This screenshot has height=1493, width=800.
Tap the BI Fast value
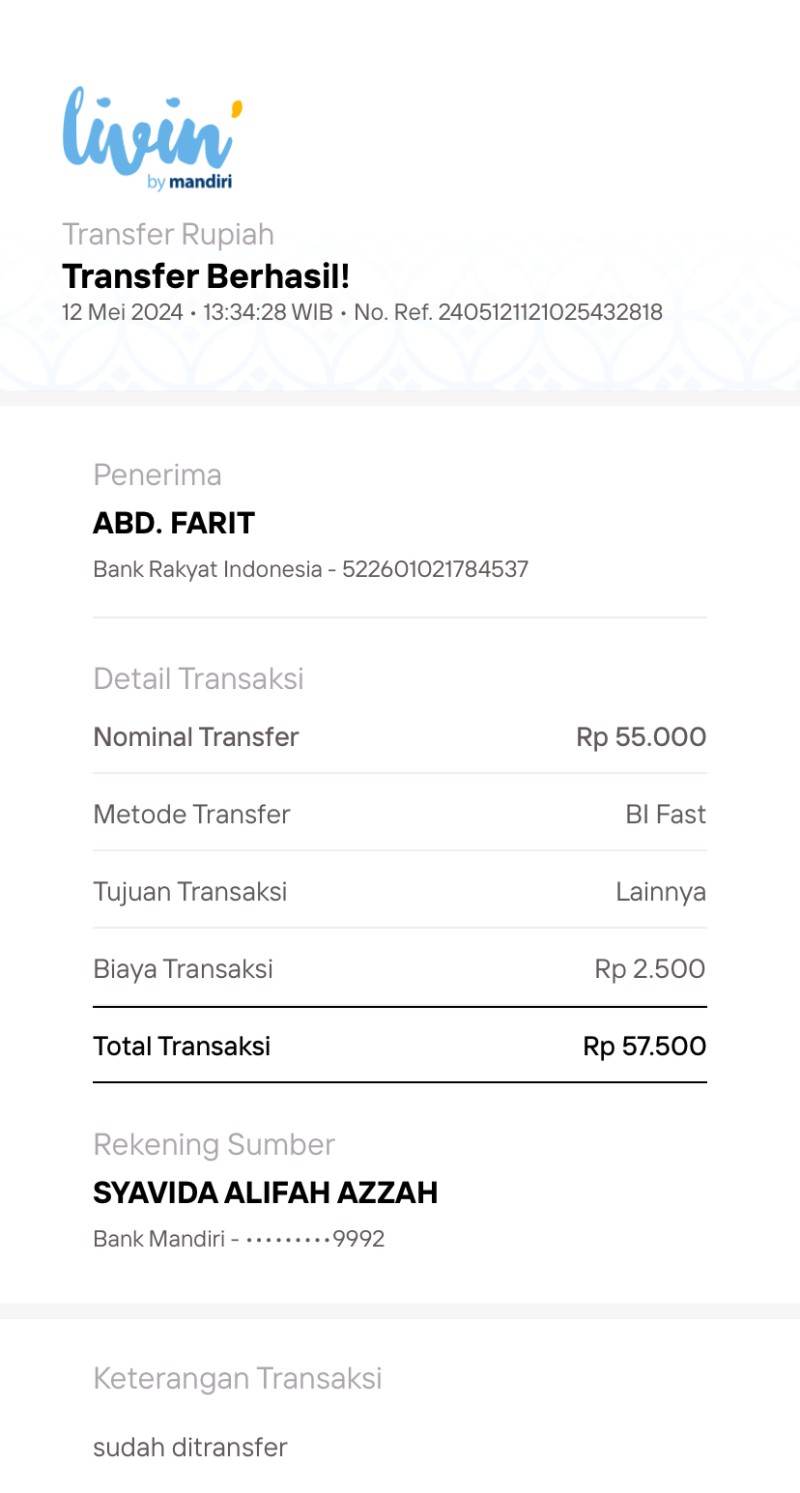(666, 814)
